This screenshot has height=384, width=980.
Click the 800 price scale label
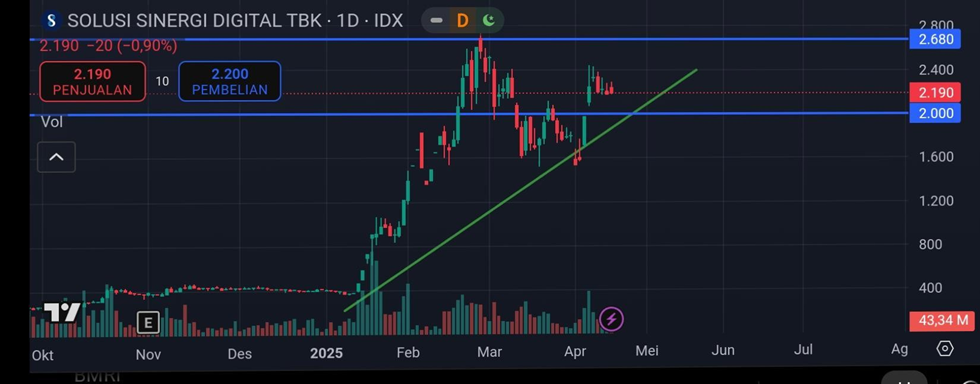pos(931,245)
